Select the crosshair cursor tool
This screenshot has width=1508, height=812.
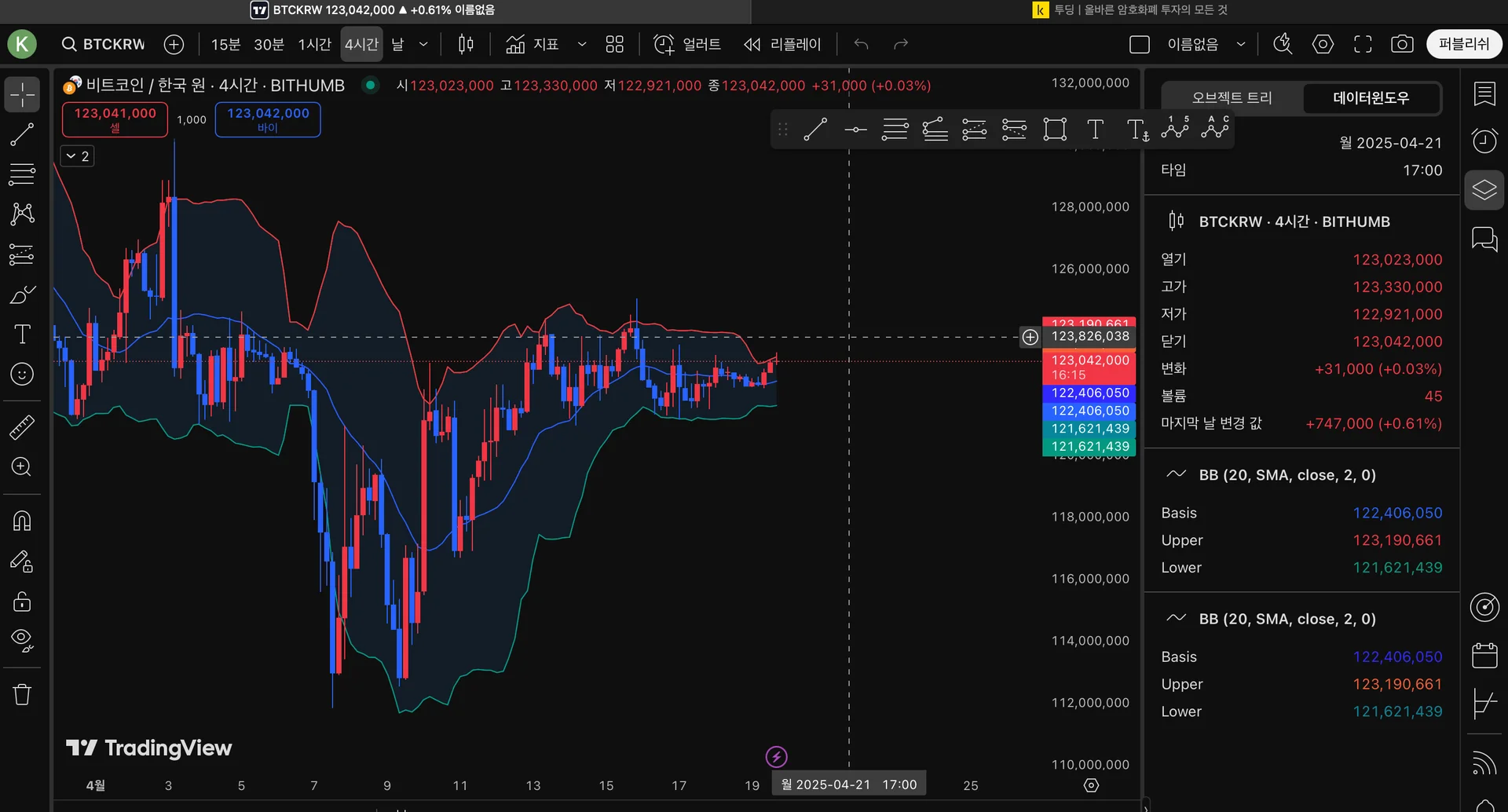point(22,94)
